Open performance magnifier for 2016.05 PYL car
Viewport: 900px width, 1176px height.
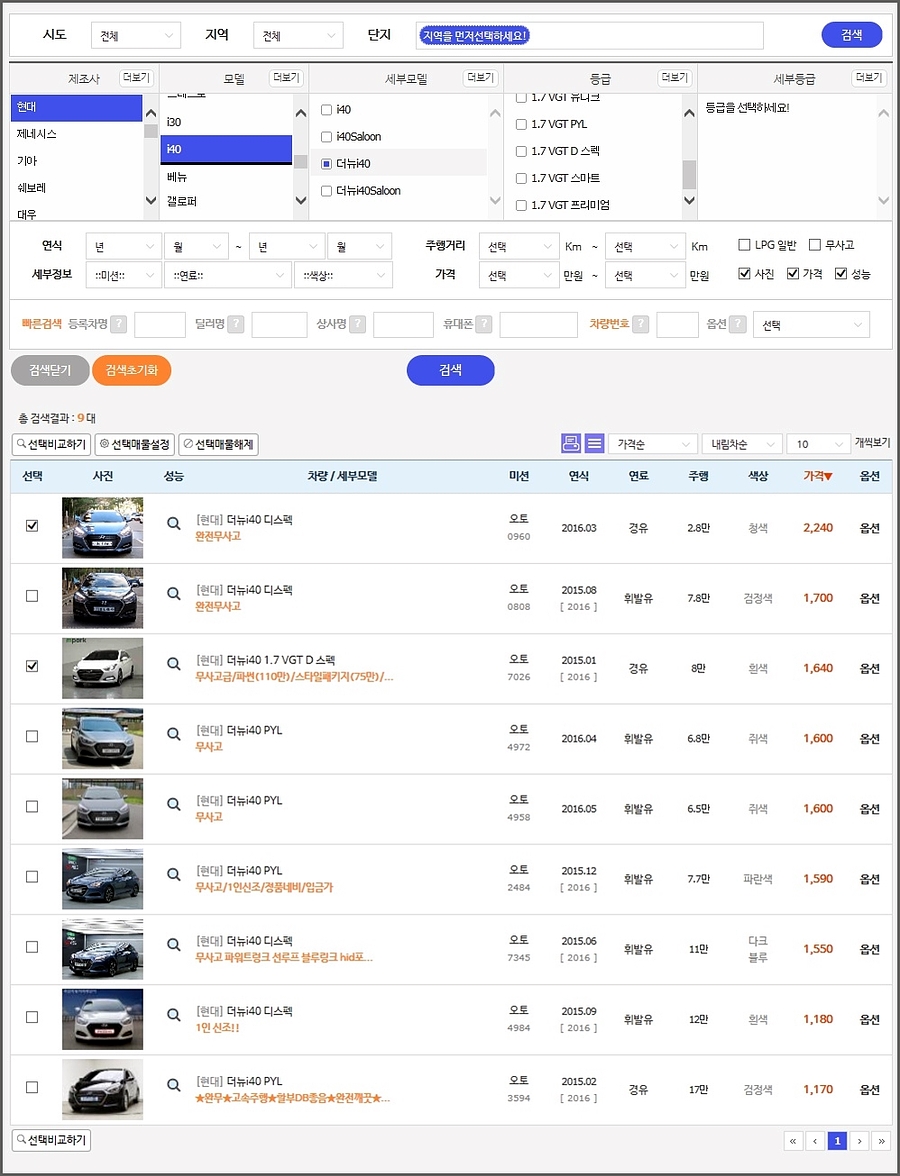[x=173, y=804]
